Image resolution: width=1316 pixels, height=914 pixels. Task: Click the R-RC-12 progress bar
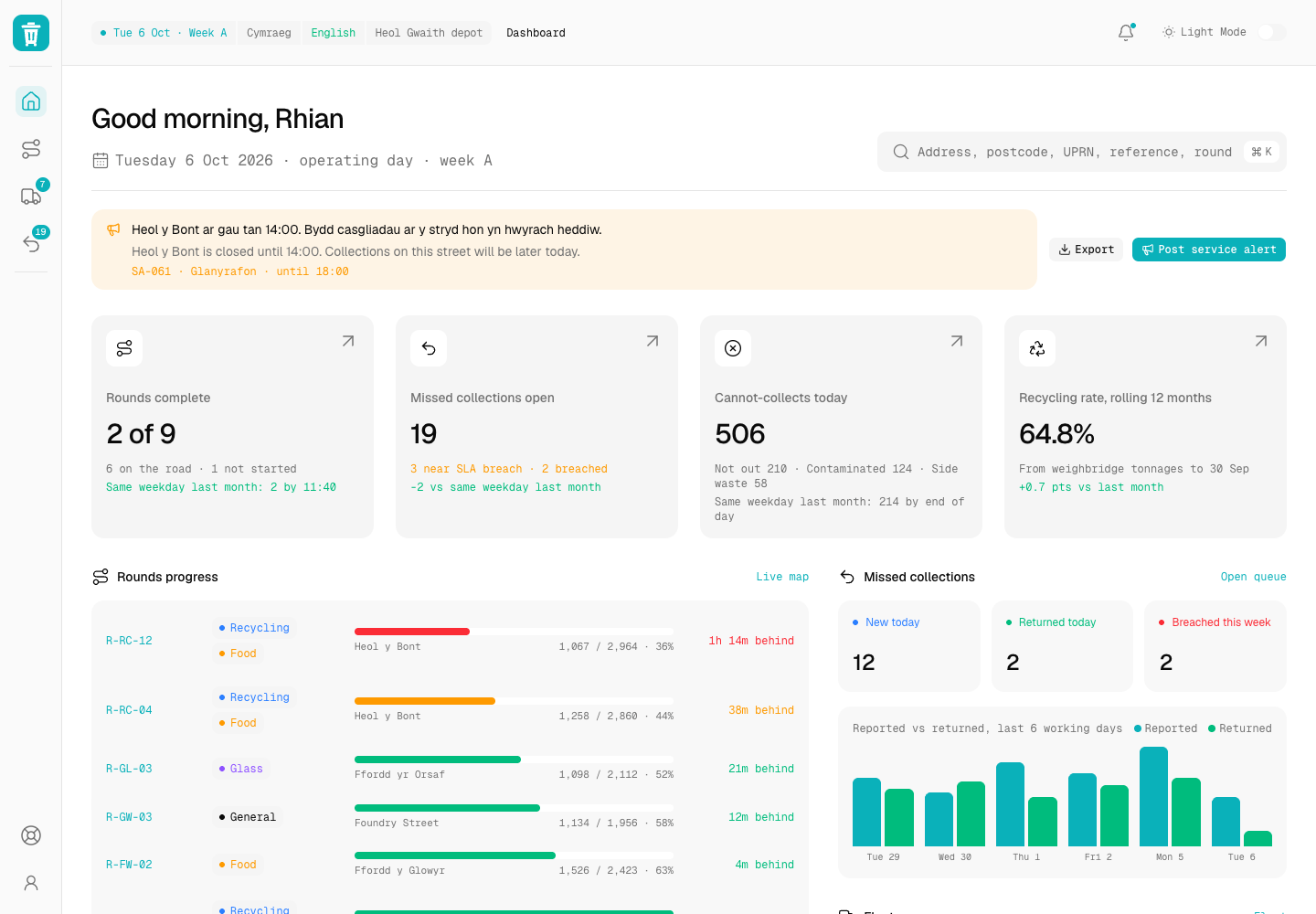click(514, 632)
